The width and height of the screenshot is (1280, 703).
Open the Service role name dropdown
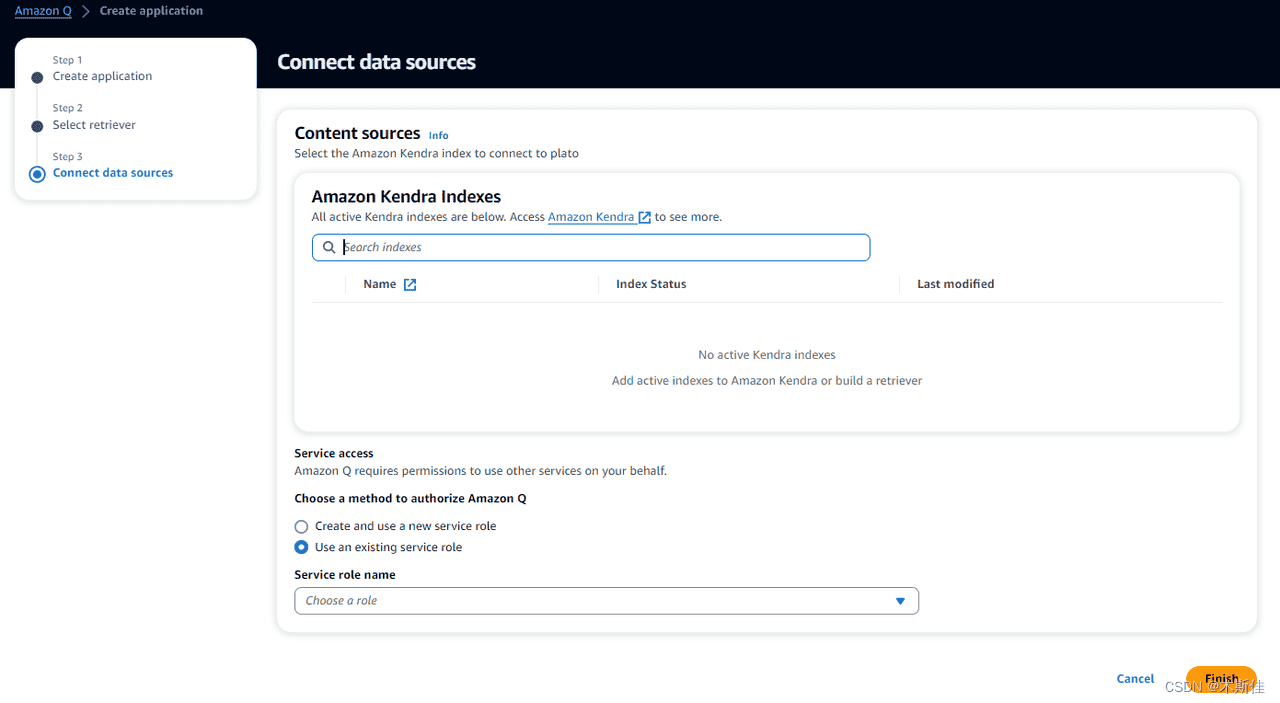[x=606, y=601]
